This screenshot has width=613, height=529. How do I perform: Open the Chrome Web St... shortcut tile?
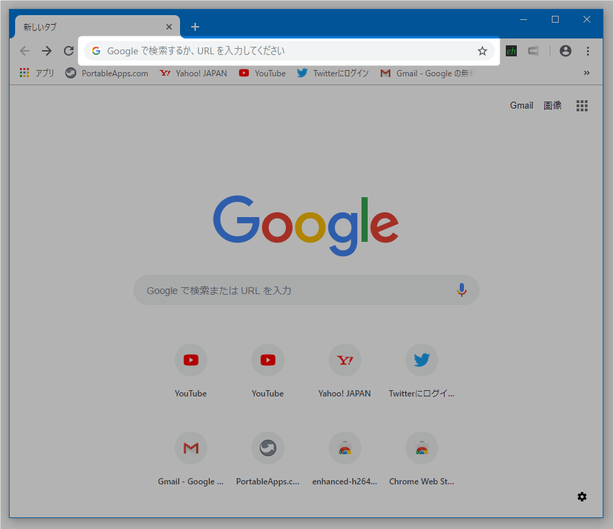pyautogui.click(x=421, y=457)
